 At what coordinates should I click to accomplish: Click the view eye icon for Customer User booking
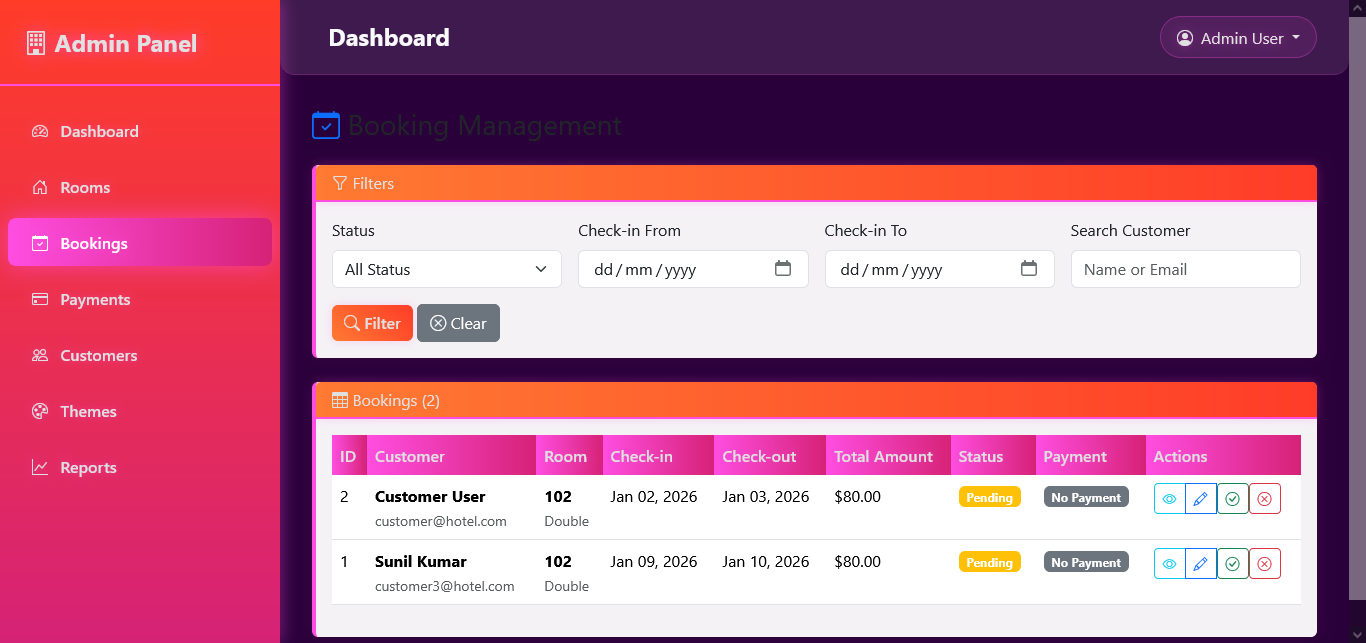click(1169, 498)
